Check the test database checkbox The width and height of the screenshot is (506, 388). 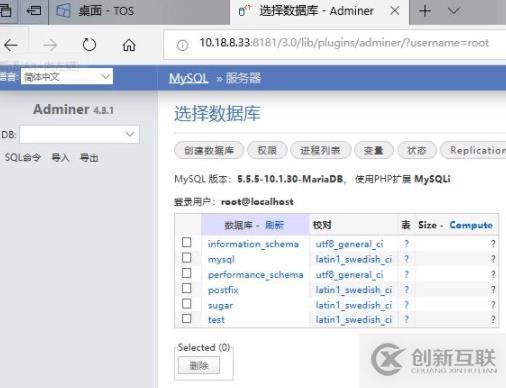point(187,318)
